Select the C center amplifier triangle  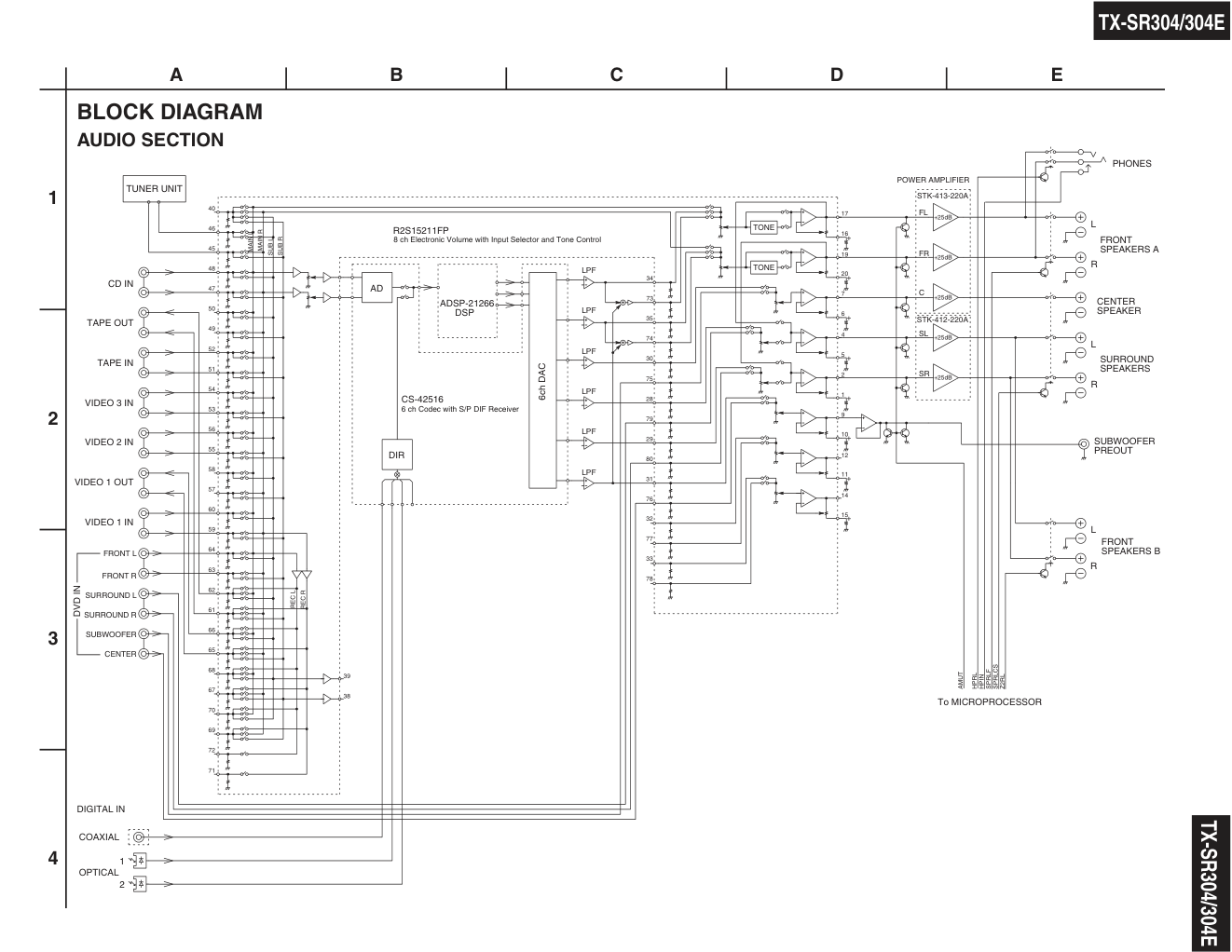[945, 297]
